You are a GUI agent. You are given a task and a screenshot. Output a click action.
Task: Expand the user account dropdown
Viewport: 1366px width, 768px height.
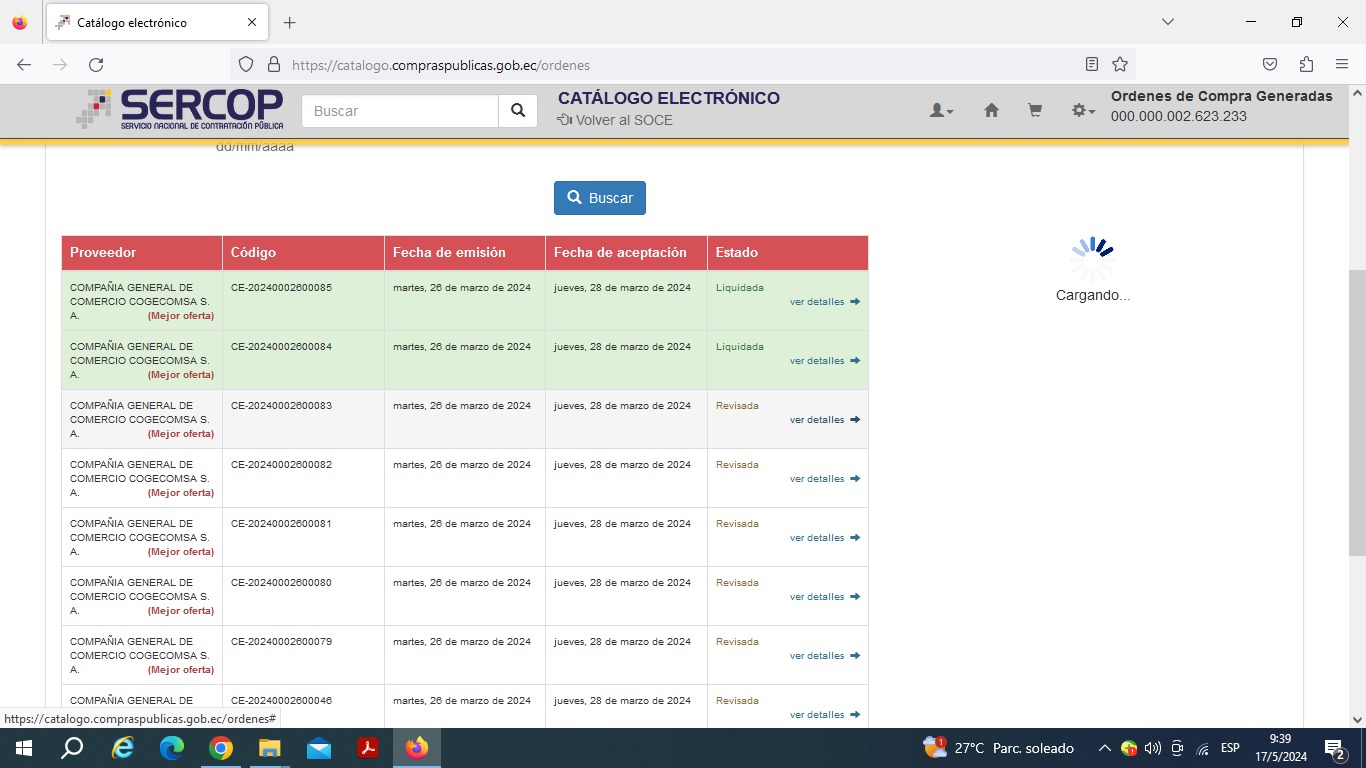tap(941, 111)
